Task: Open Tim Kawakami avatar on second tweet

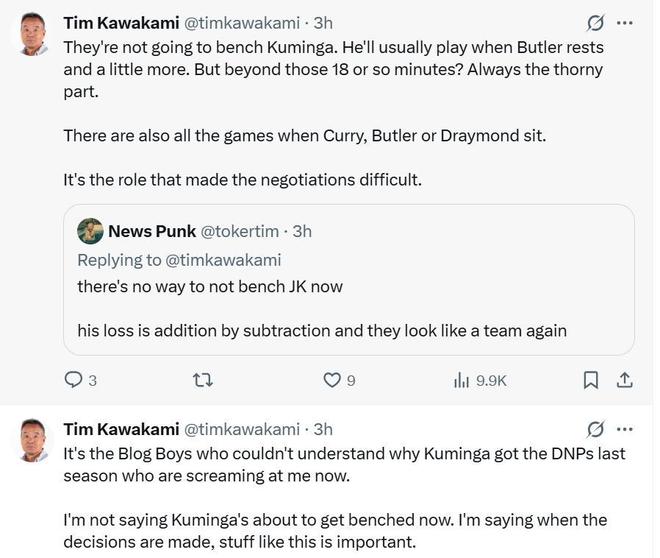Action: coord(33,440)
